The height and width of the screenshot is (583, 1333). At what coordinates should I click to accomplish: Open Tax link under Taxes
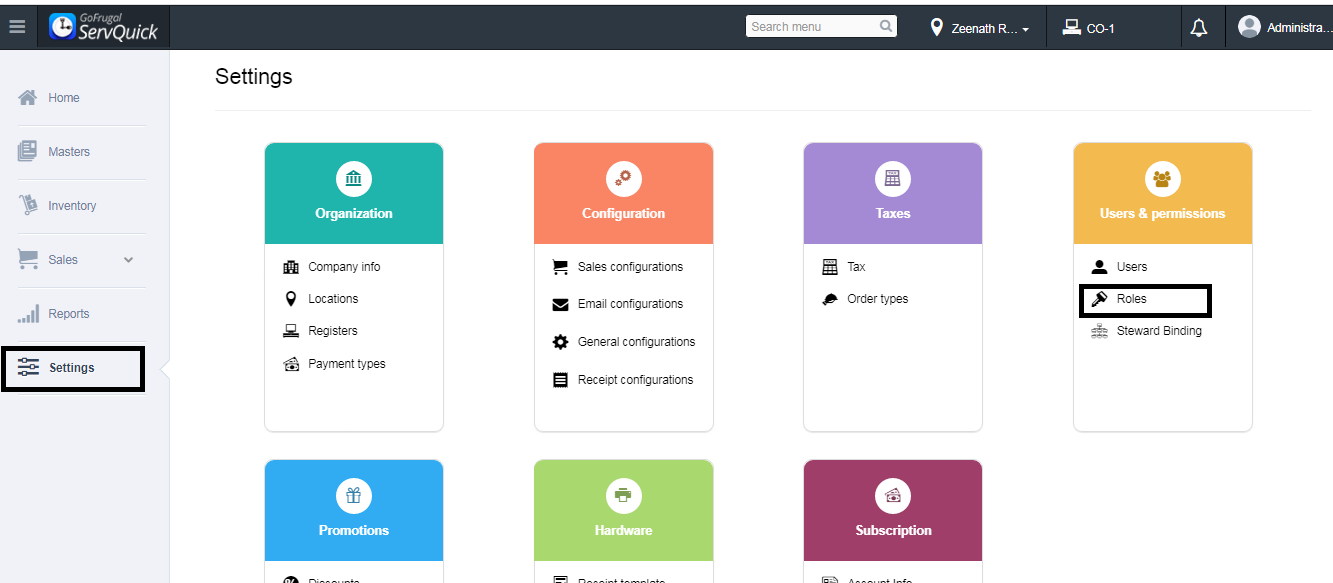click(856, 267)
